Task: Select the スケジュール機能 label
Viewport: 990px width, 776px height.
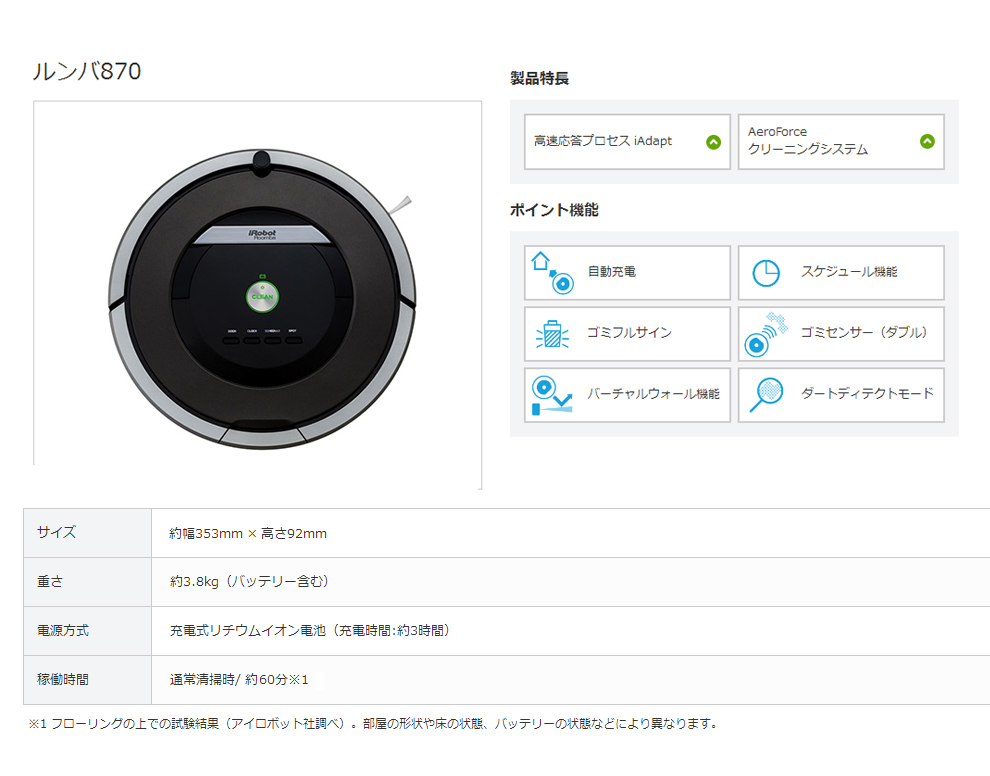Action: pyautogui.click(x=849, y=272)
